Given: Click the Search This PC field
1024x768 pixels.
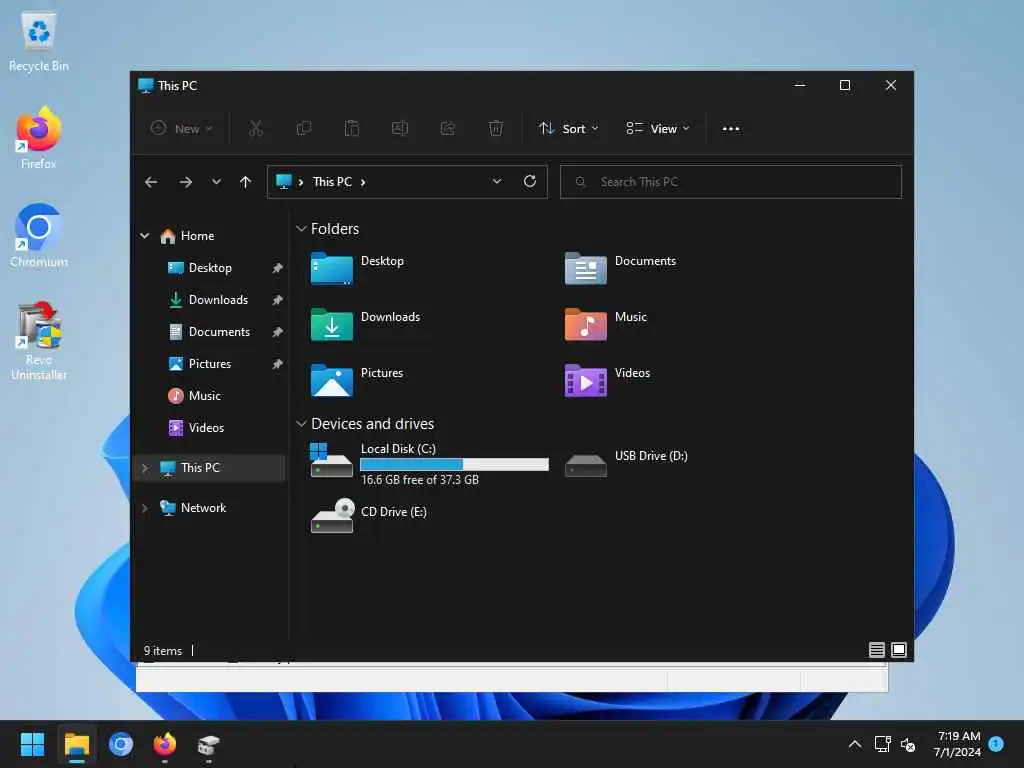Looking at the screenshot, I should point(731,182).
